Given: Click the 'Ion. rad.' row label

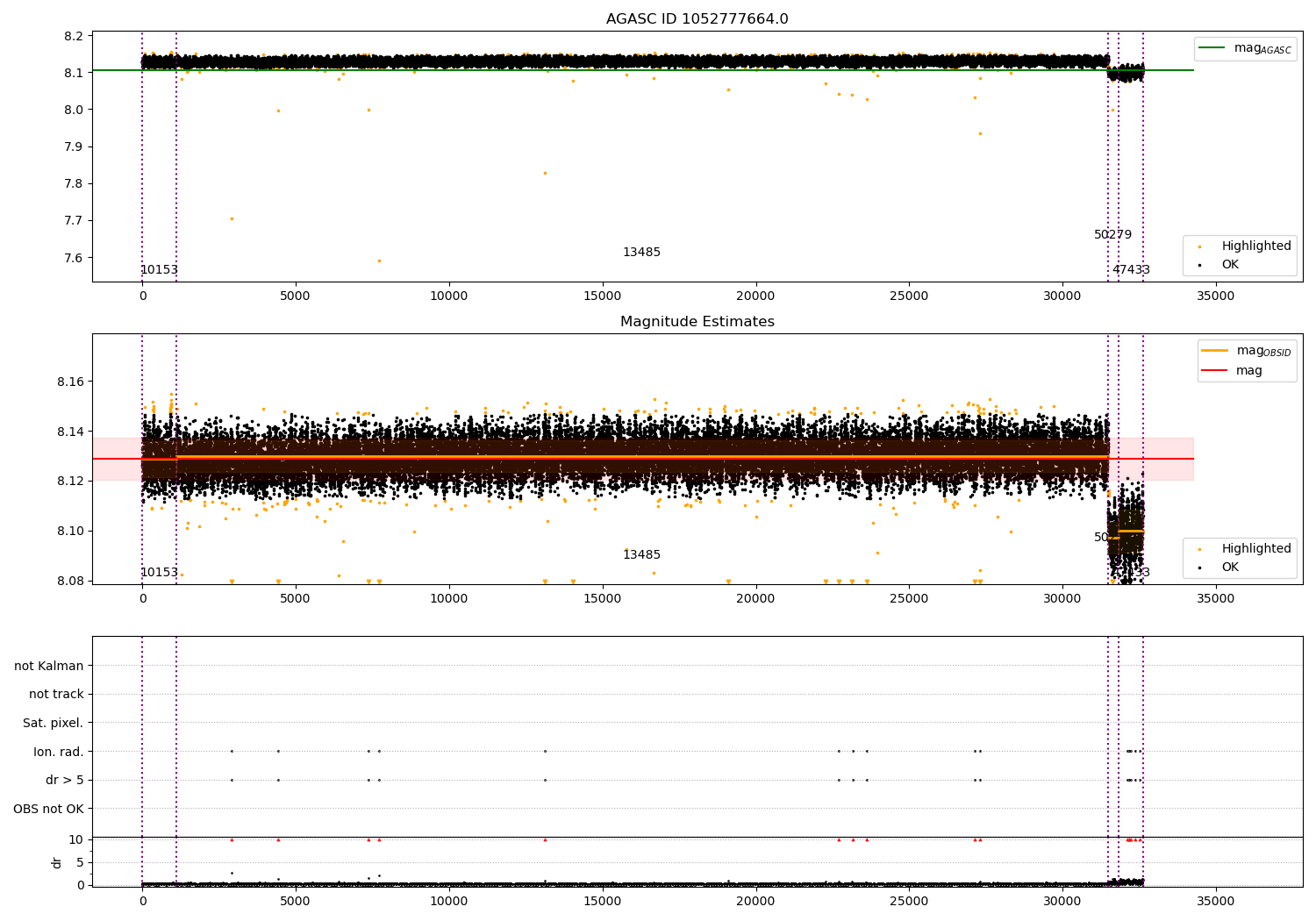Looking at the screenshot, I should coord(59,752).
